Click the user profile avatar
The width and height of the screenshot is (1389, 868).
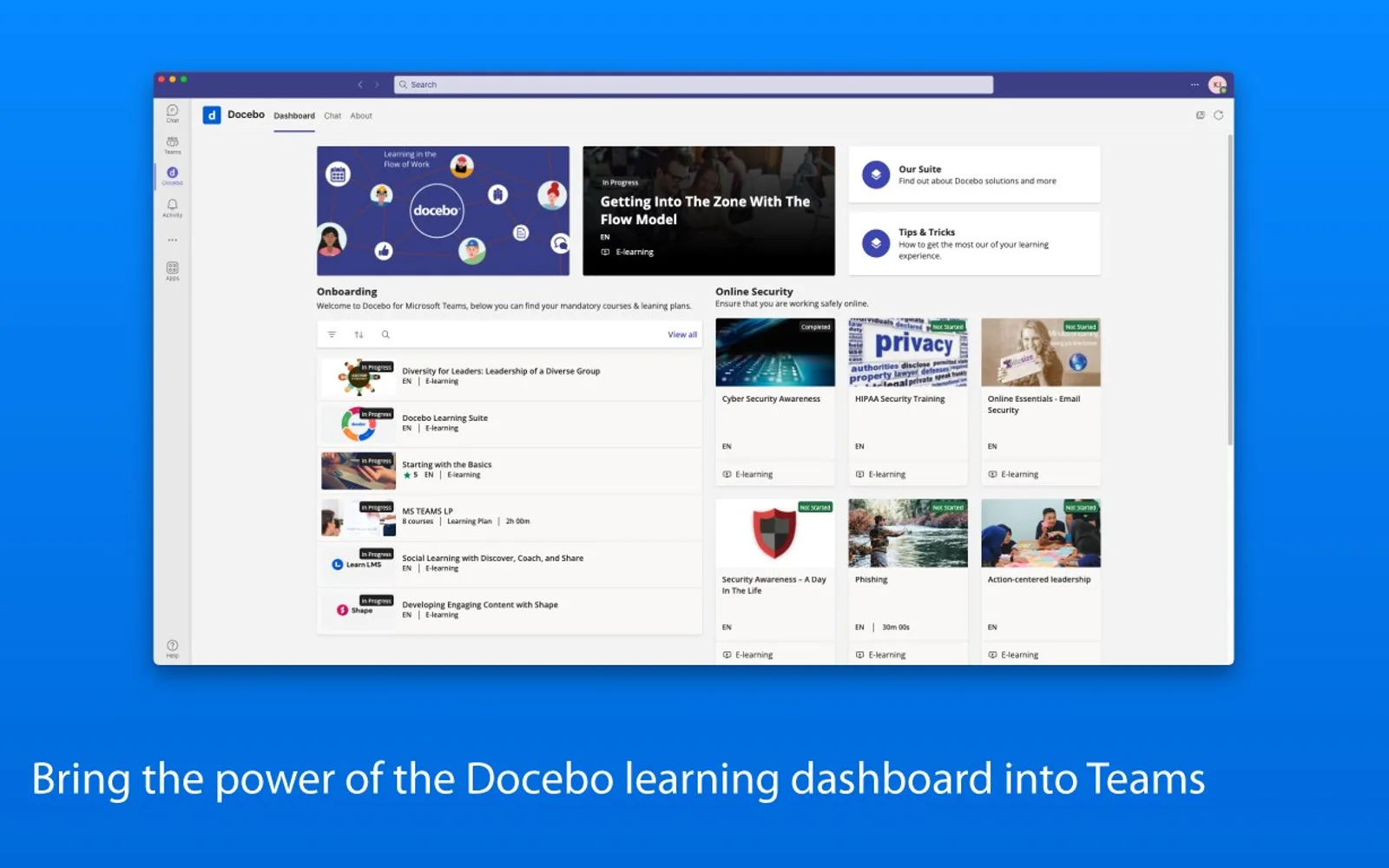1217,84
